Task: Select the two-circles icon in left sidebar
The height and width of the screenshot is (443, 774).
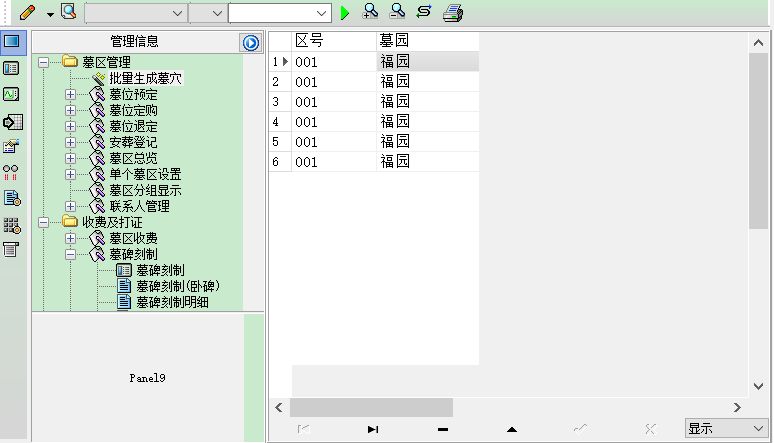Action: [10, 172]
